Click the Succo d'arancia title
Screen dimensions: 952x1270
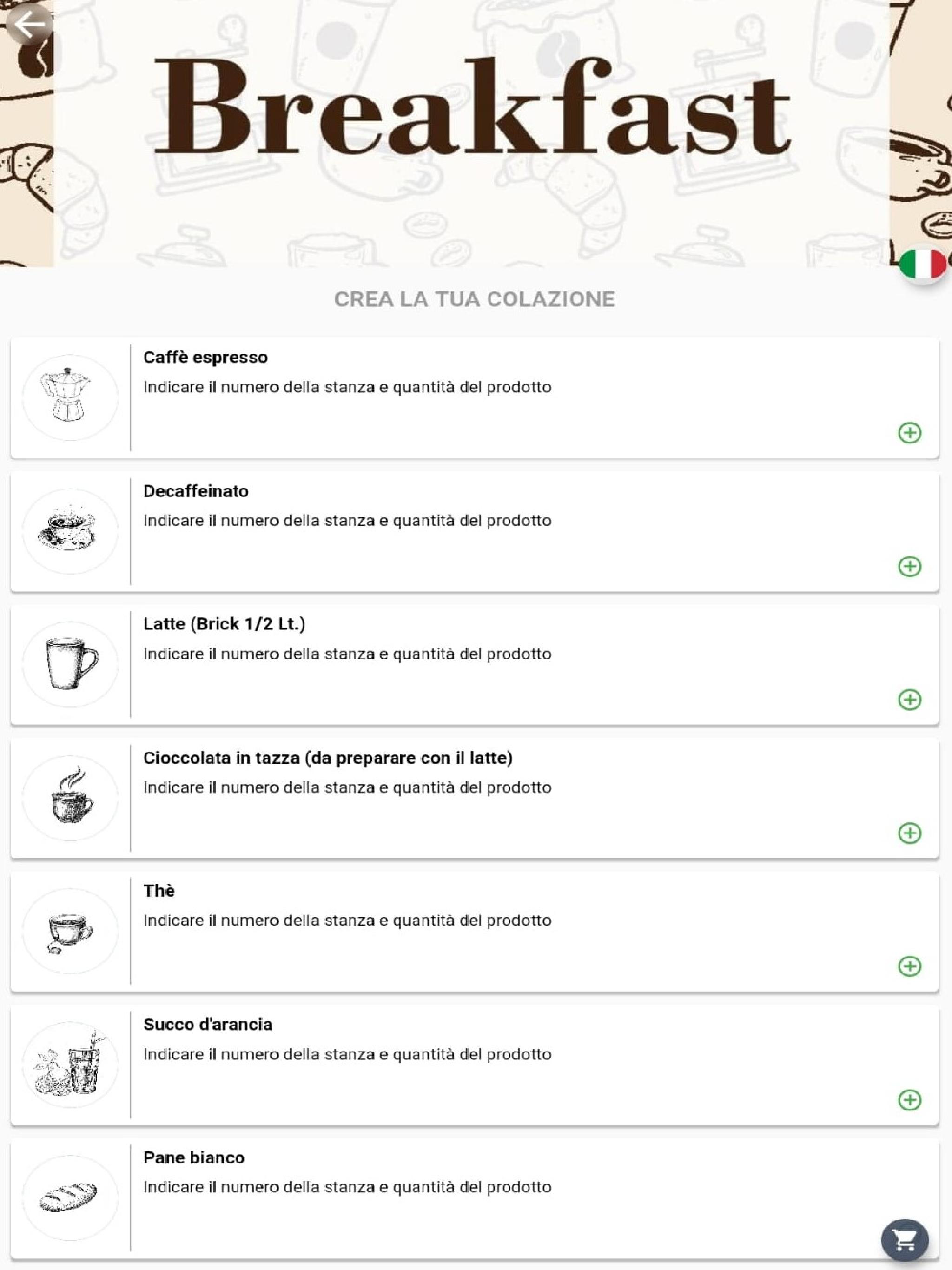point(208,1024)
